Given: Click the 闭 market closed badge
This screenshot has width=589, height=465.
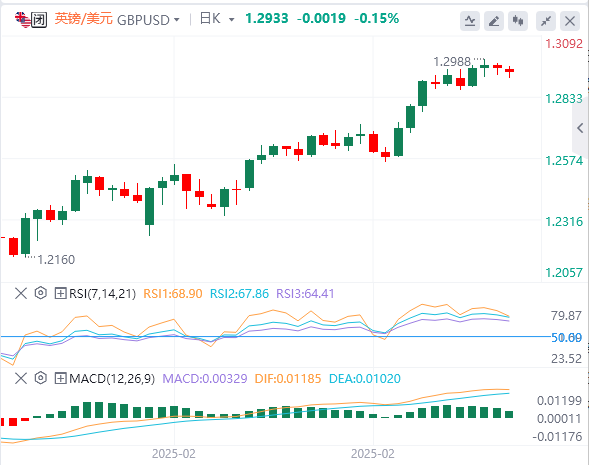Looking at the screenshot, I should (x=39, y=20).
